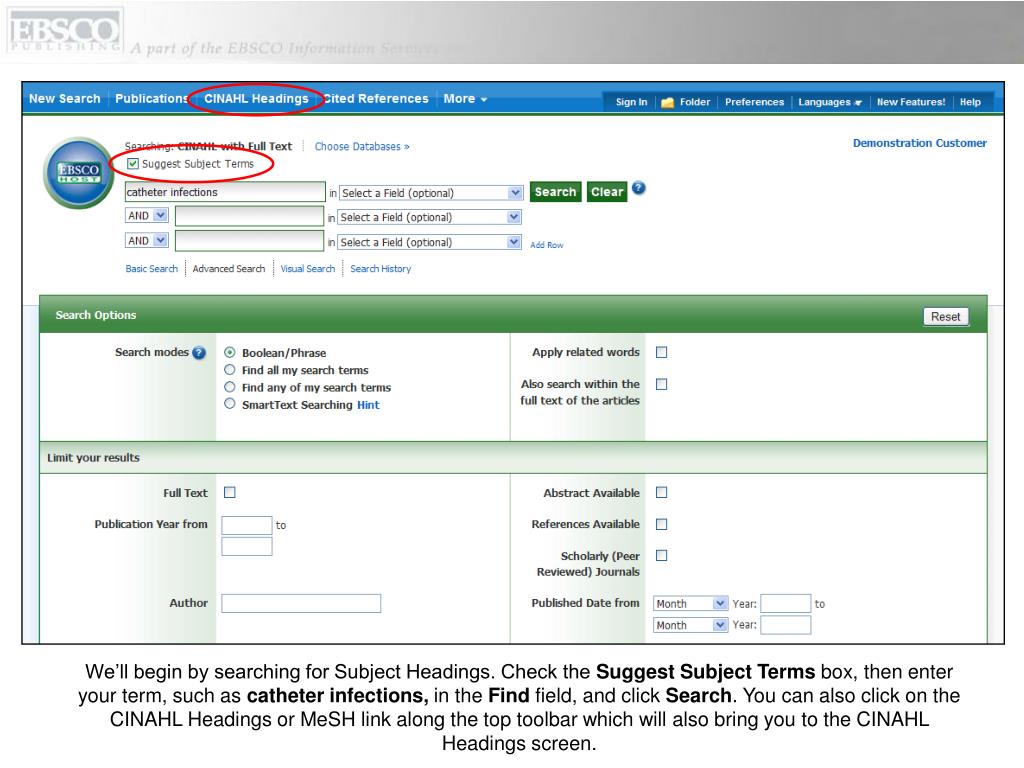Viewport: 1024px width, 768px height.
Task: Toggle Suggest Subject Terms checkbox
Action: 133,163
